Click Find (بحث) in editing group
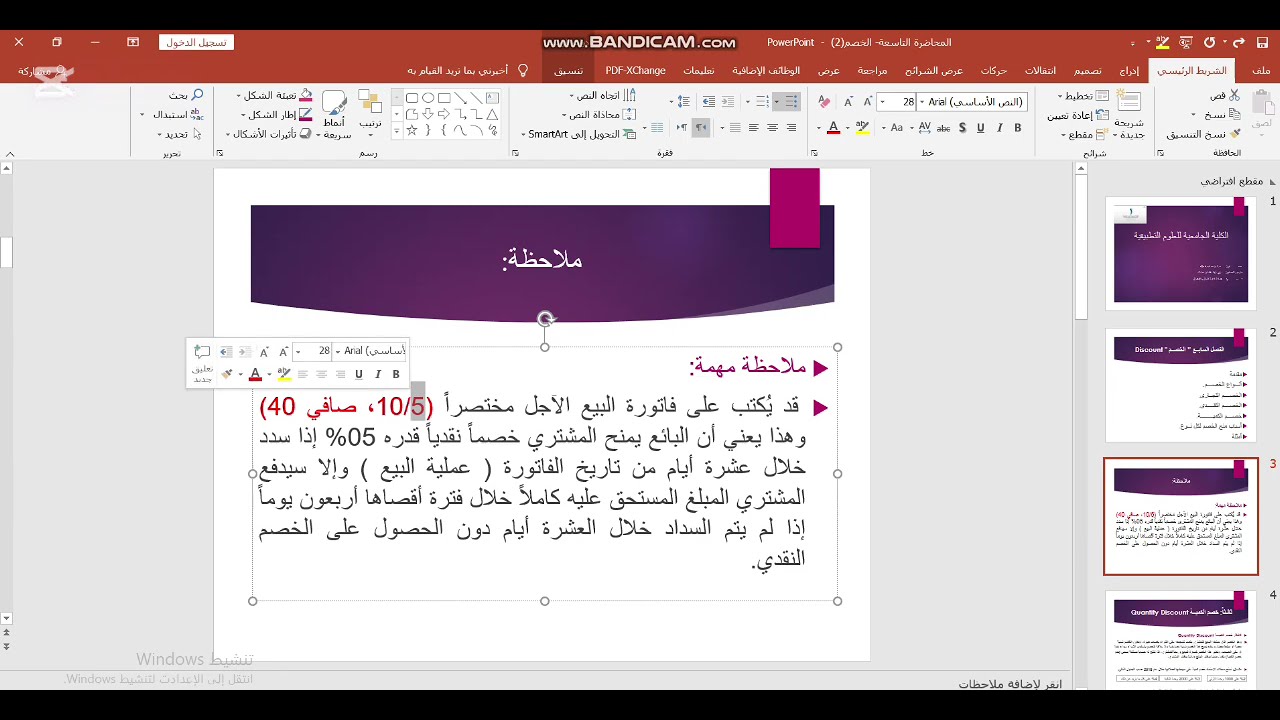This screenshot has height=720, width=1280. [187, 95]
